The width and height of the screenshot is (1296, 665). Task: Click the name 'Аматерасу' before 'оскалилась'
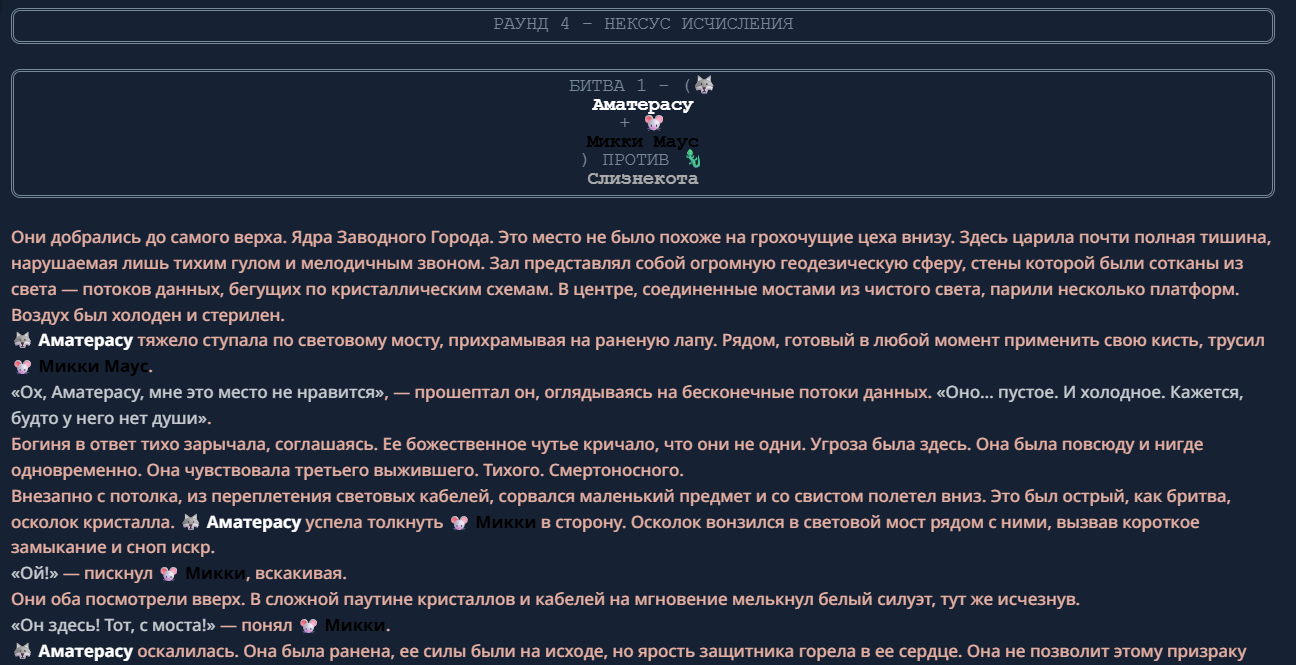(x=86, y=652)
